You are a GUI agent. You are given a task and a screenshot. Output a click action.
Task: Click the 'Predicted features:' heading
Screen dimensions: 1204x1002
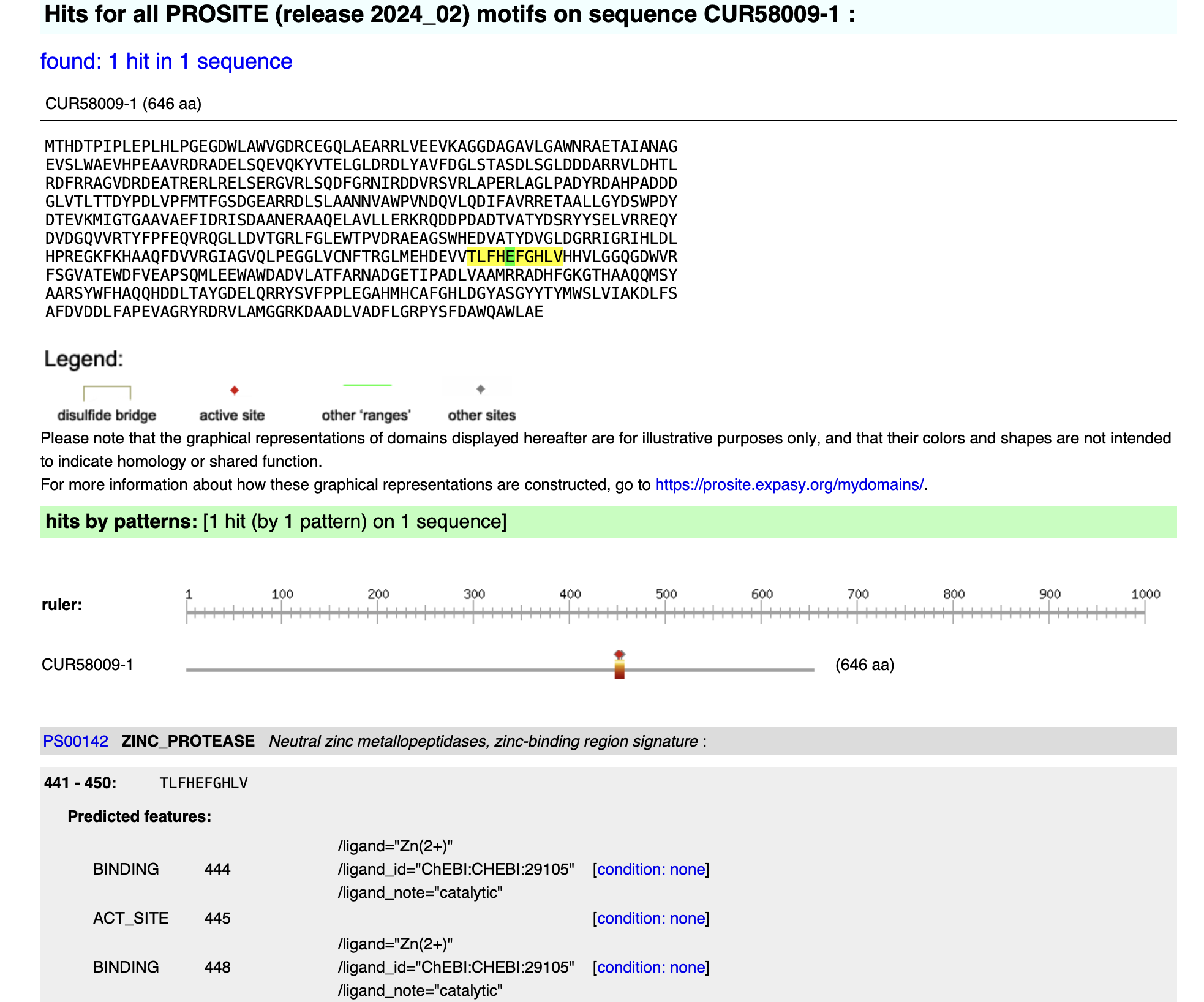(140, 816)
